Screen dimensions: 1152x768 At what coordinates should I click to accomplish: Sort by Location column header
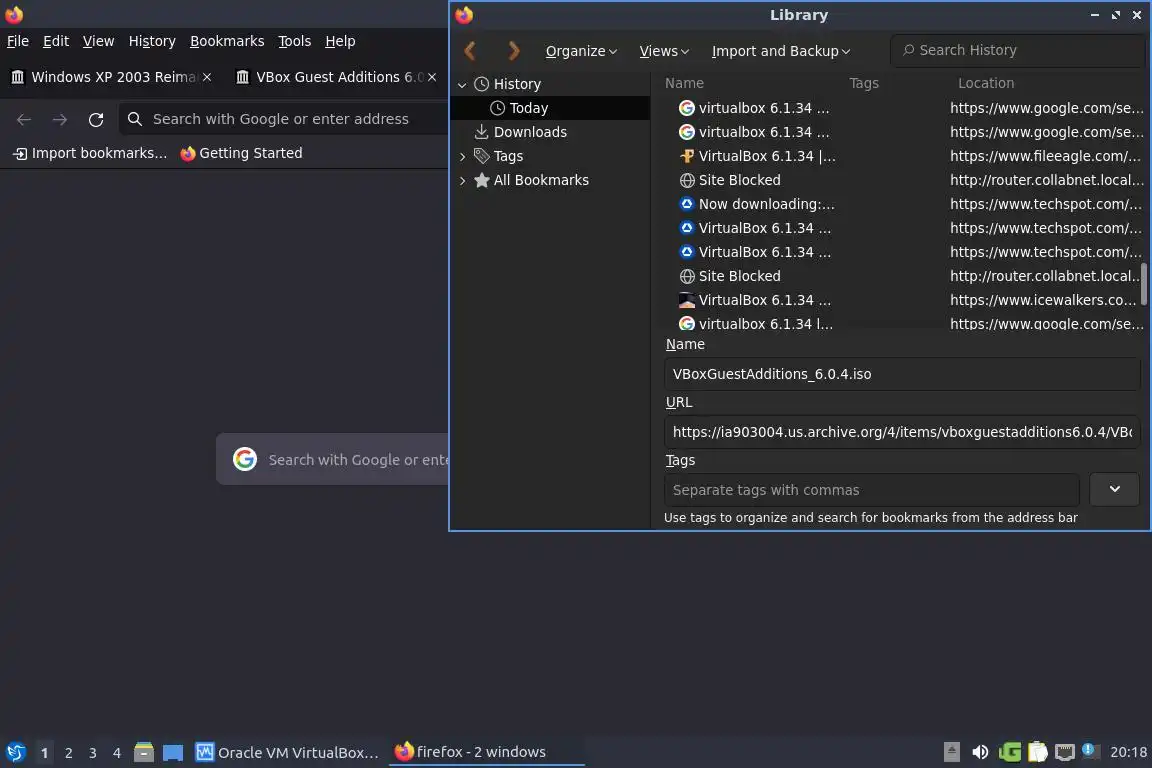click(985, 83)
